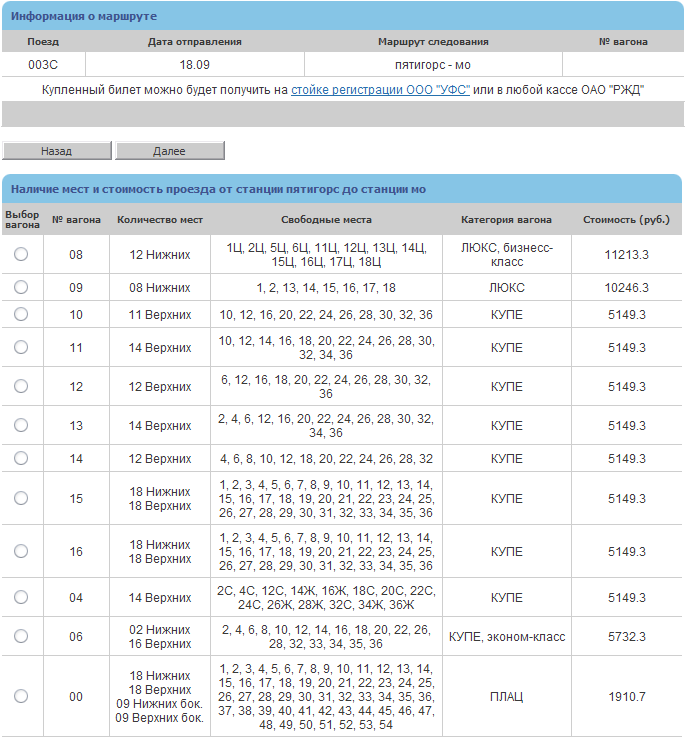The image size is (685, 737).
Task: Select radio button for wagon 08
Action: pyautogui.click(x=21, y=255)
